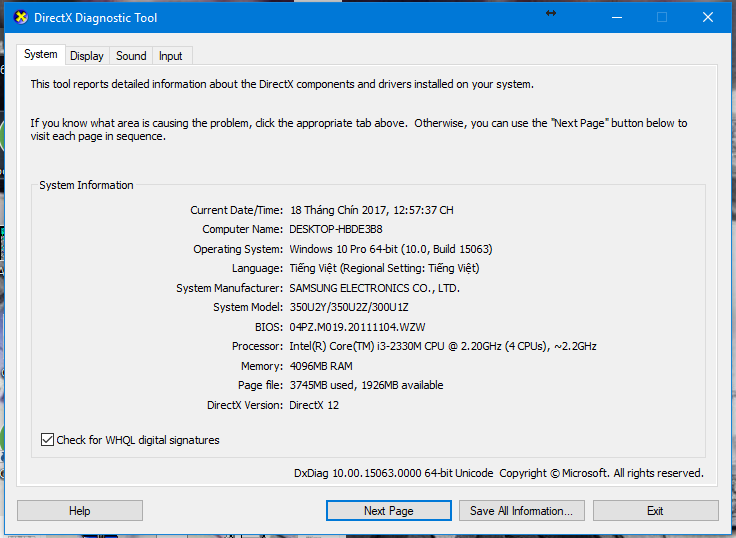
Task: Click the Processor label
Action: point(257,346)
